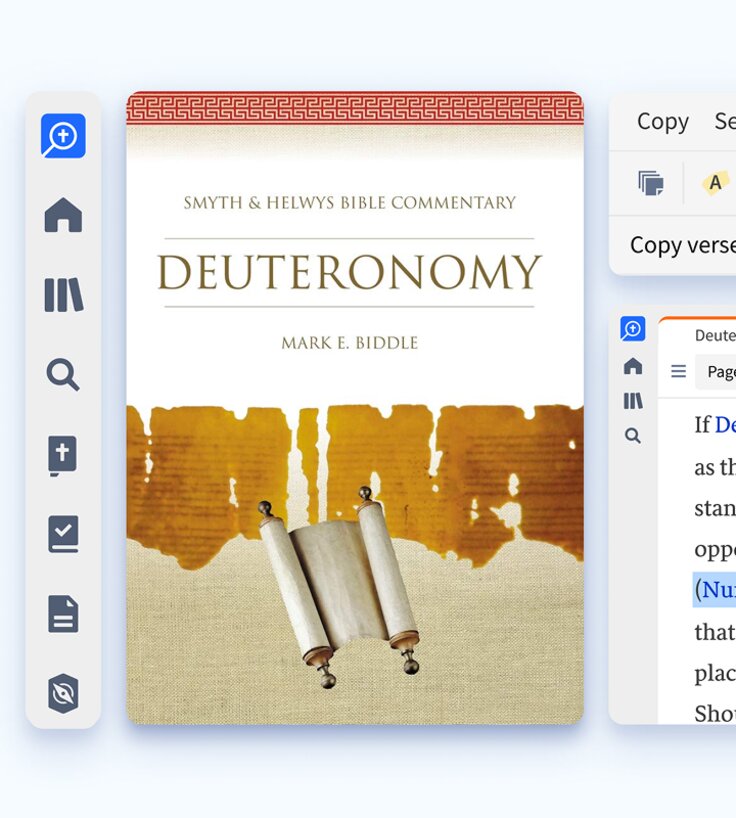Open the hexagon compass icon in sidebar
This screenshot has height=818, width=736.
pyautogui.click(x=63, y=693)
